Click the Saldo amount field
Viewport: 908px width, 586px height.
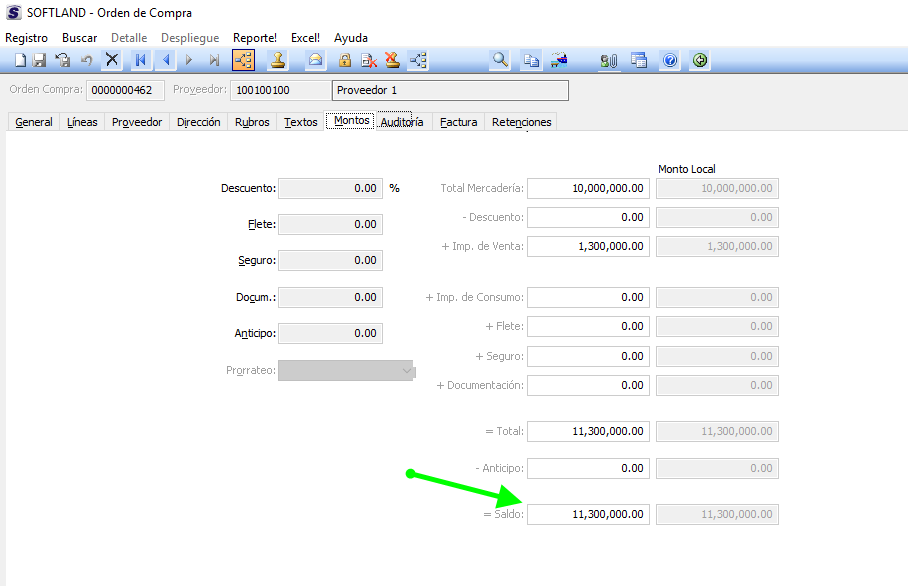[588, 514]
